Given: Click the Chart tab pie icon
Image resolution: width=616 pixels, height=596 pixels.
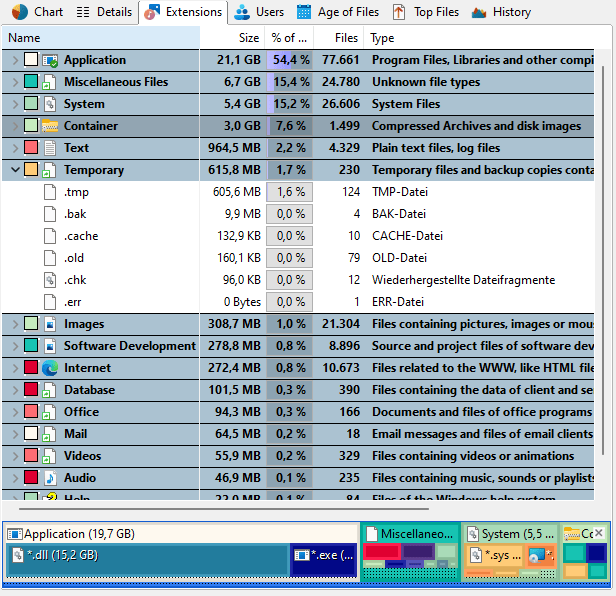Looking at the screenshot, I should [20, 12].
